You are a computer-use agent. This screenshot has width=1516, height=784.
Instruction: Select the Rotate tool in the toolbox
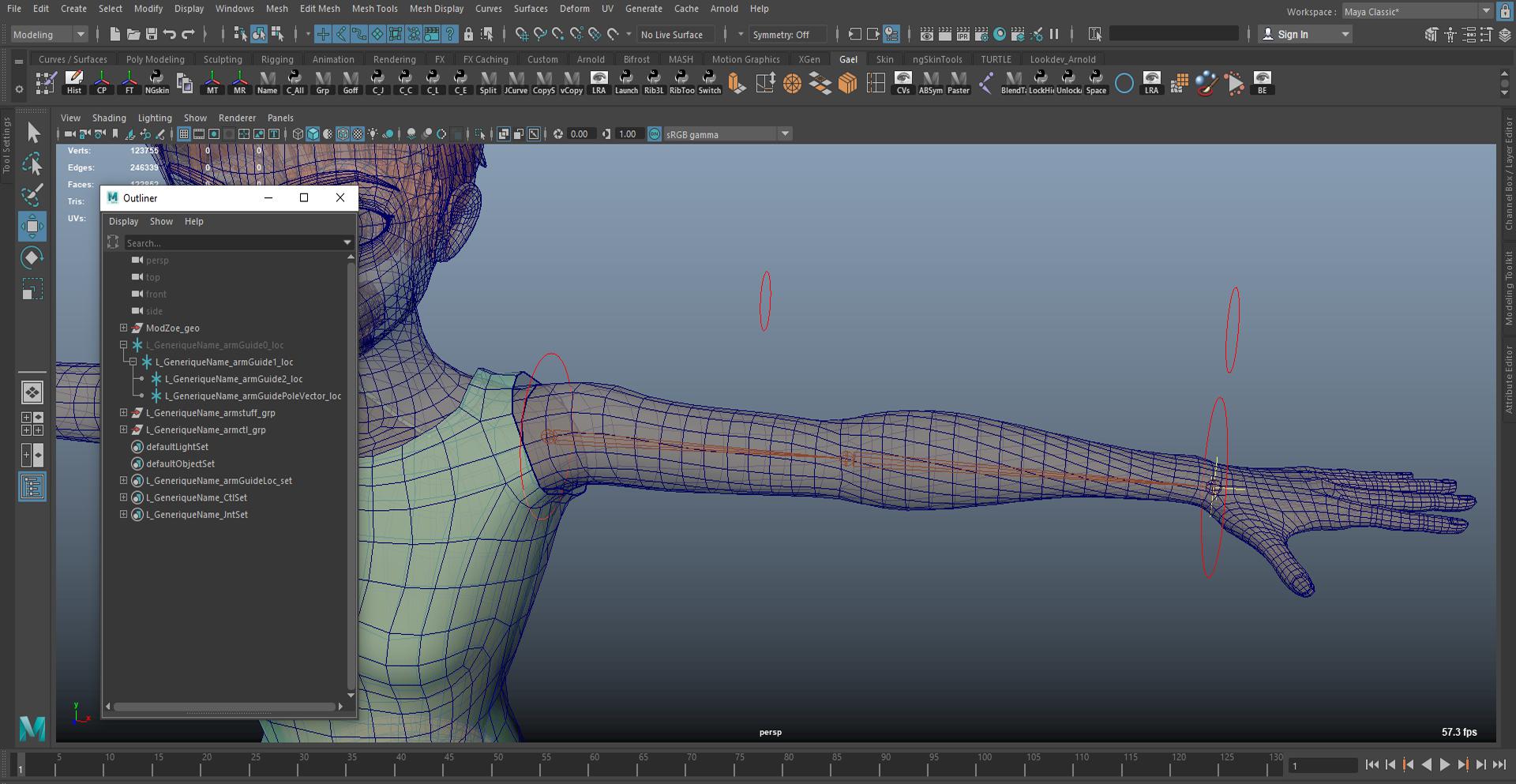tap(32, 257)
